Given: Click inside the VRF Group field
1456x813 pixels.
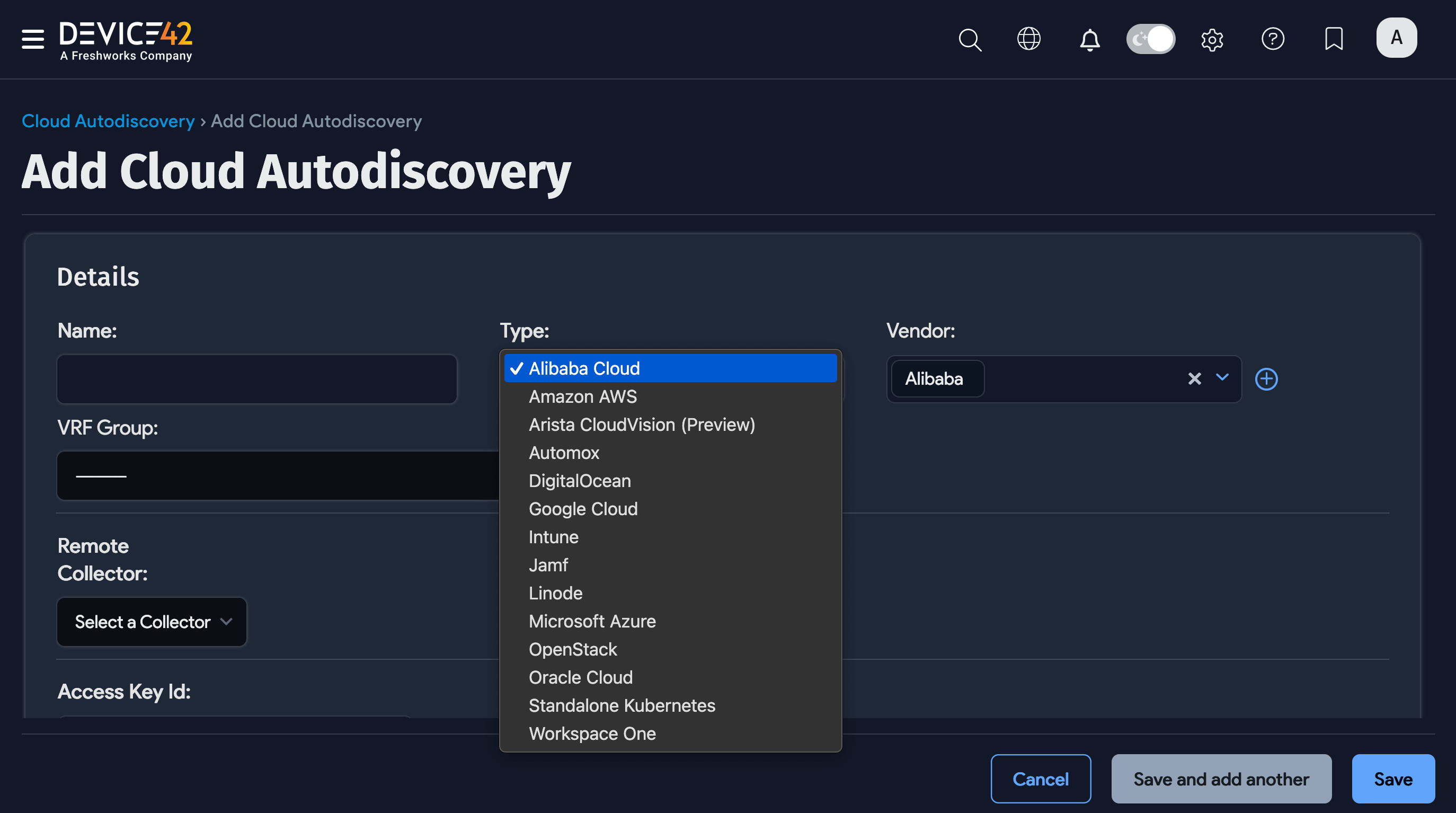Looking at the screenshot, I should point(277,475).
